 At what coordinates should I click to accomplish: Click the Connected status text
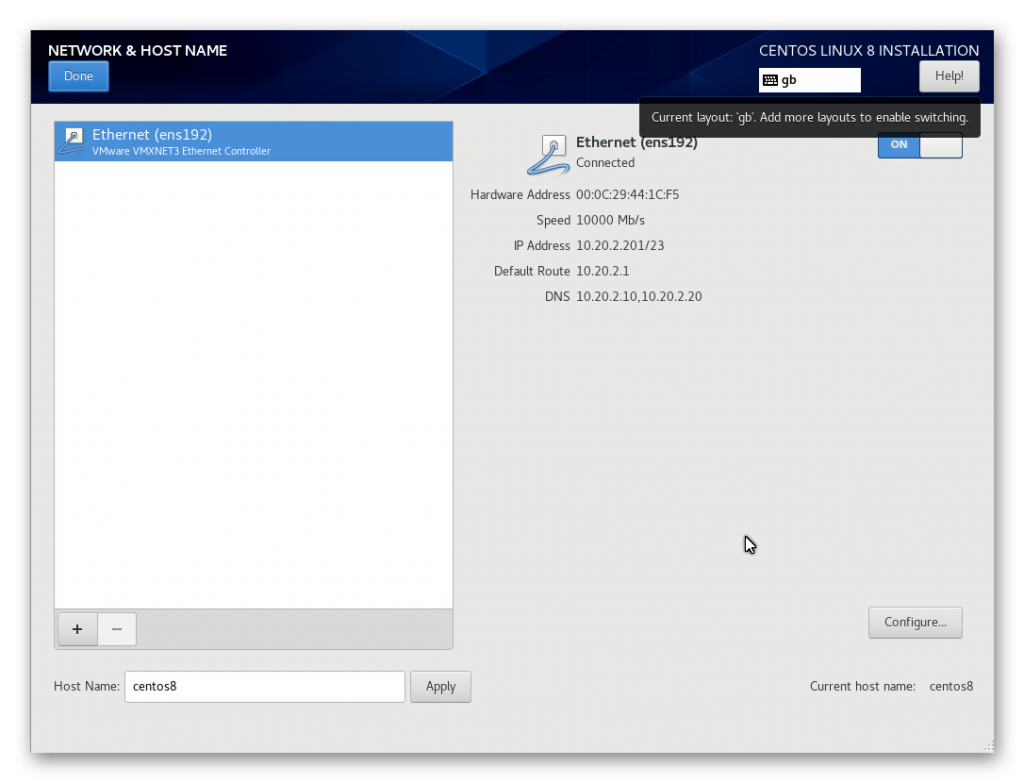click(605, 163)
